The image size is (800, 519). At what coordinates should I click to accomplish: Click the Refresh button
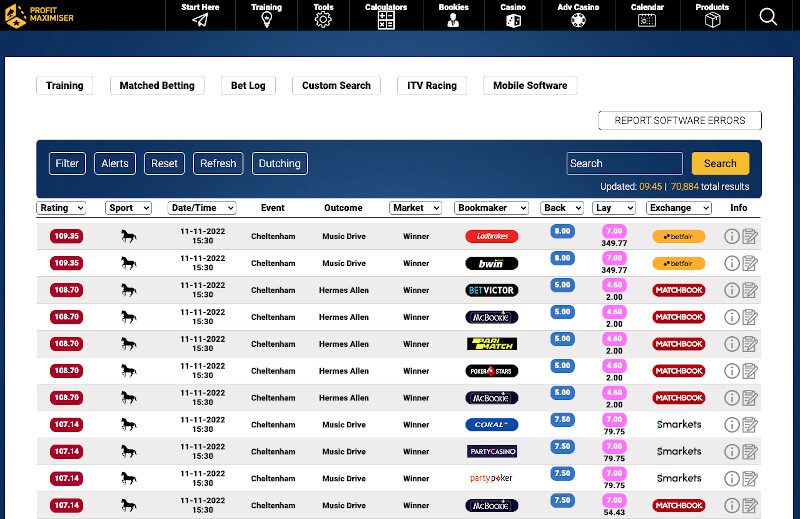click(218, 163)
